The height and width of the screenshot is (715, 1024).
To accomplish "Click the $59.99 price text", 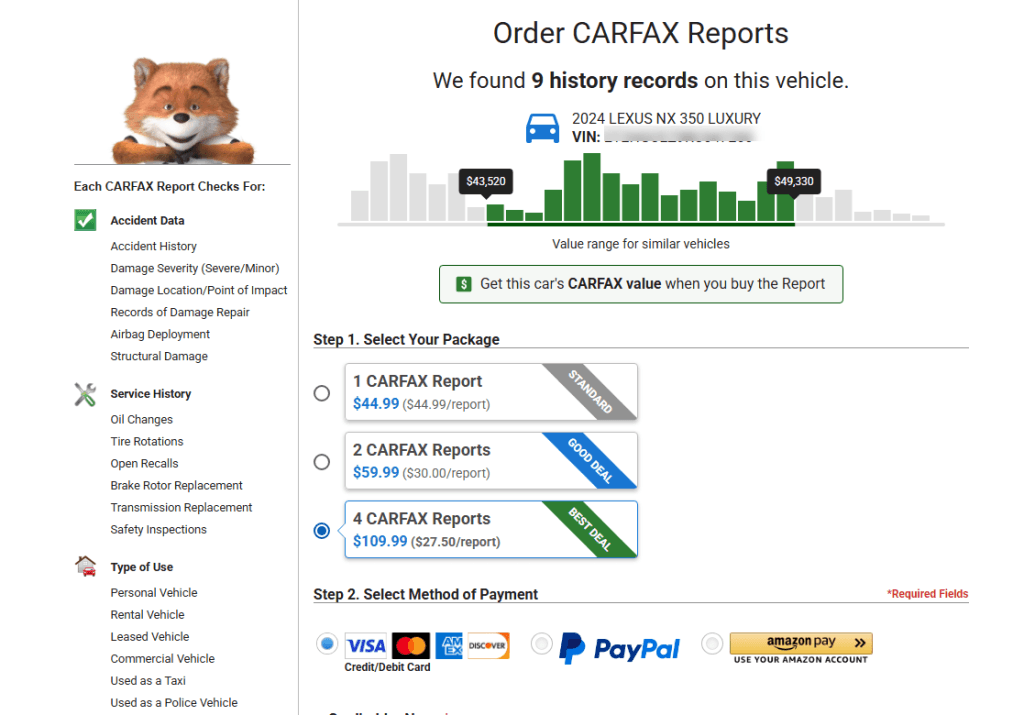I will pos(376,472).
